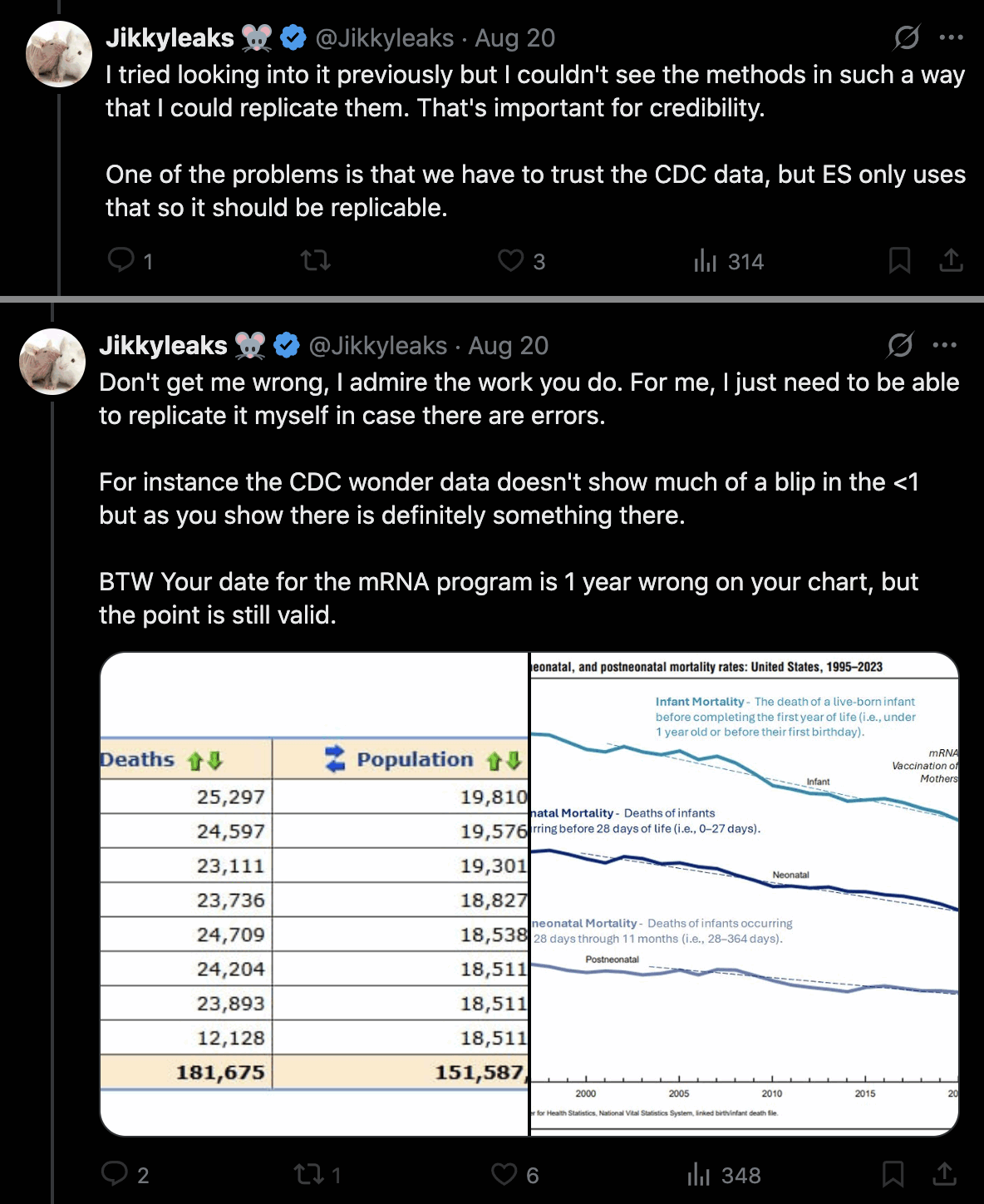The image size is (984, 1204).
Task: Share the second tweet via share icon
Action: click(x=944, y=1174)
